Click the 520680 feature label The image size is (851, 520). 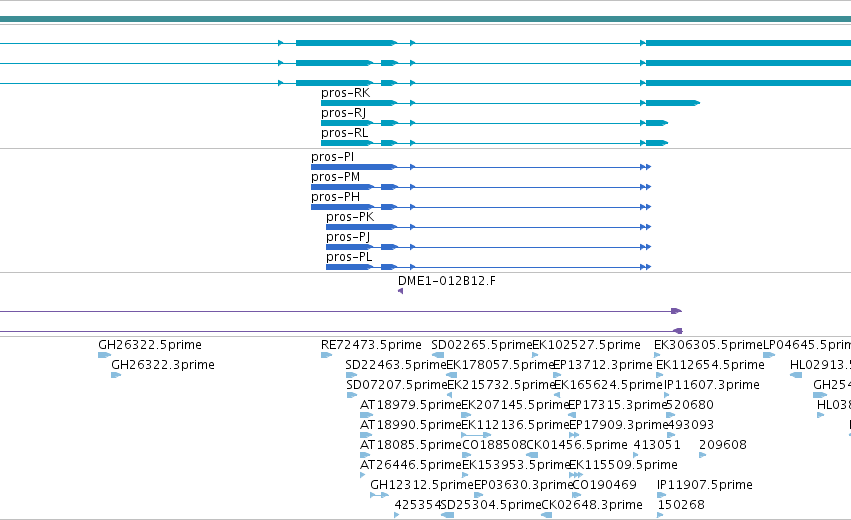click(690, 405)
